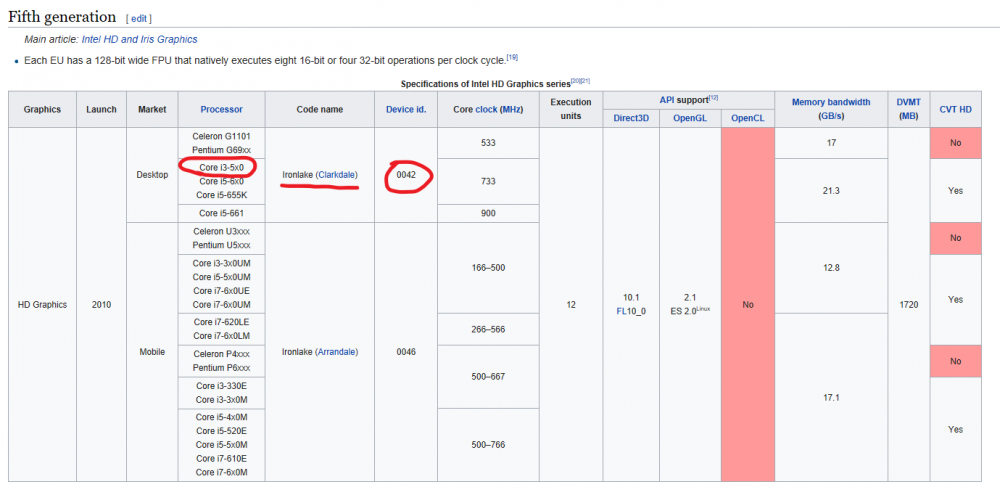Select the Core i3-5x0 processor cell
The height and width of the screenshot is (495, 1000).
tap(221, 167)
